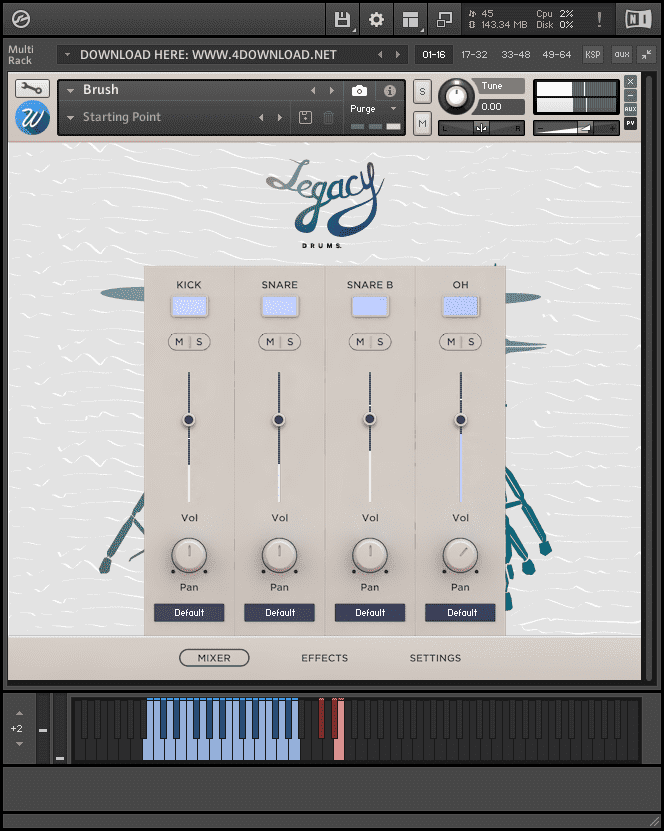Click the OH volume fader handle

coord(461,420)
